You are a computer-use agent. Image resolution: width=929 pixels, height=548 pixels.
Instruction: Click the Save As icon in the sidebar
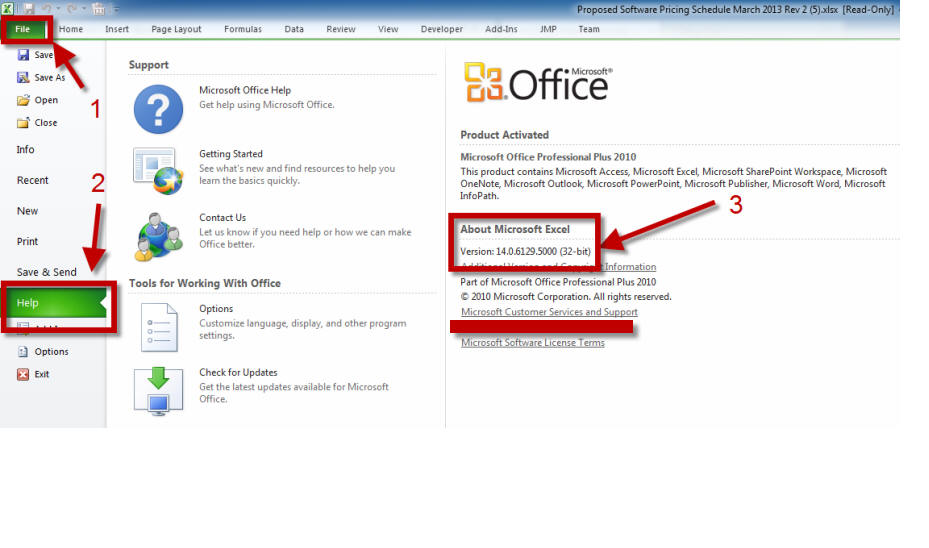click(x=23, y=78)
